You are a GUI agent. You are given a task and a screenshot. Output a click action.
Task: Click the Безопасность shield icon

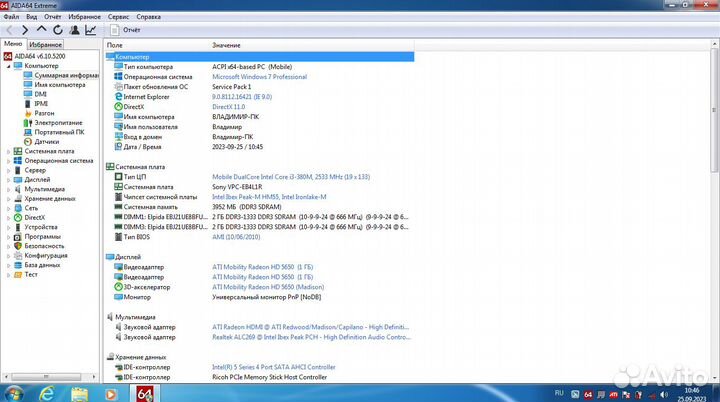18,246
